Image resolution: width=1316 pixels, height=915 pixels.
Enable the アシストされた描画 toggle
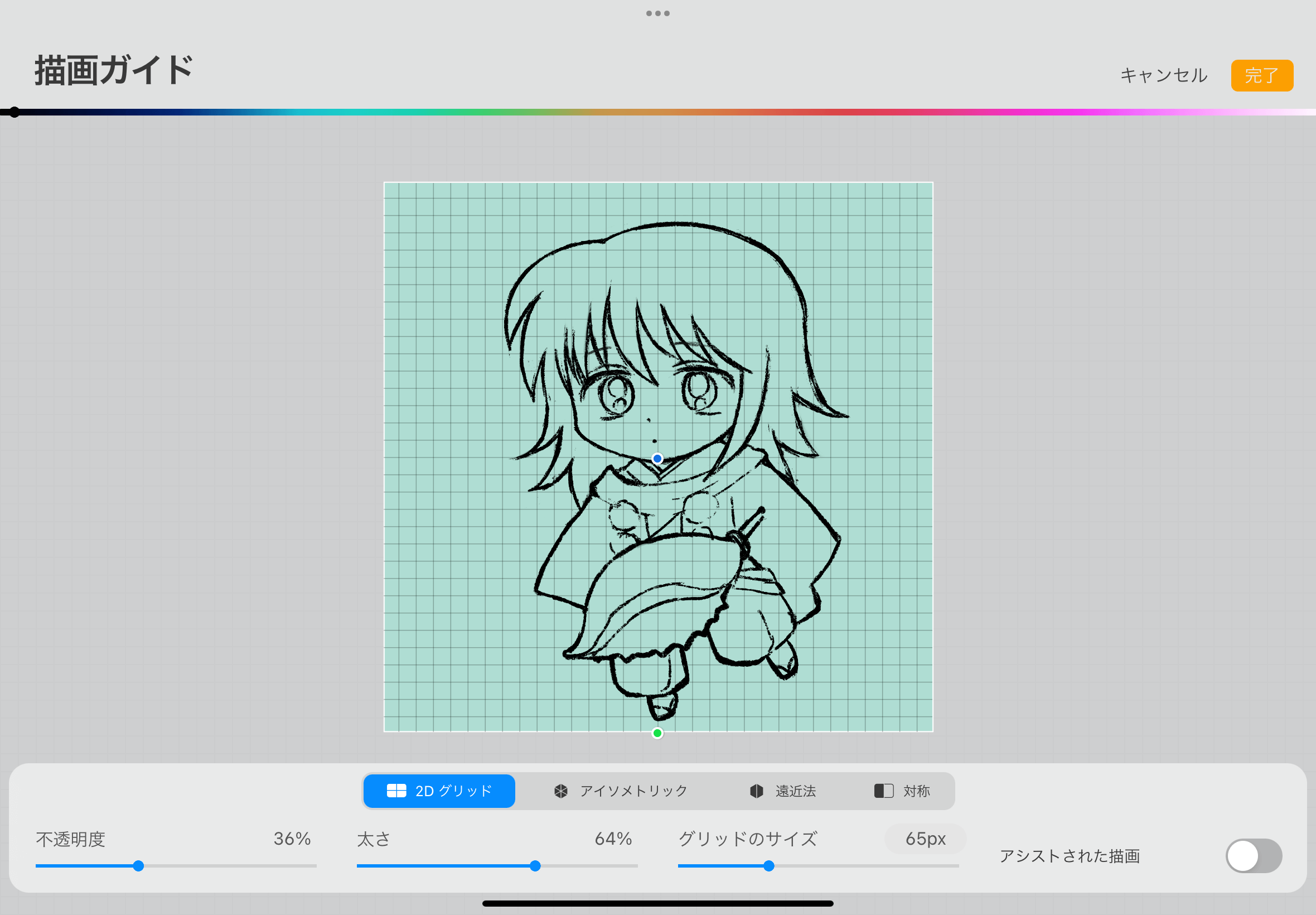coord(1253,856)
